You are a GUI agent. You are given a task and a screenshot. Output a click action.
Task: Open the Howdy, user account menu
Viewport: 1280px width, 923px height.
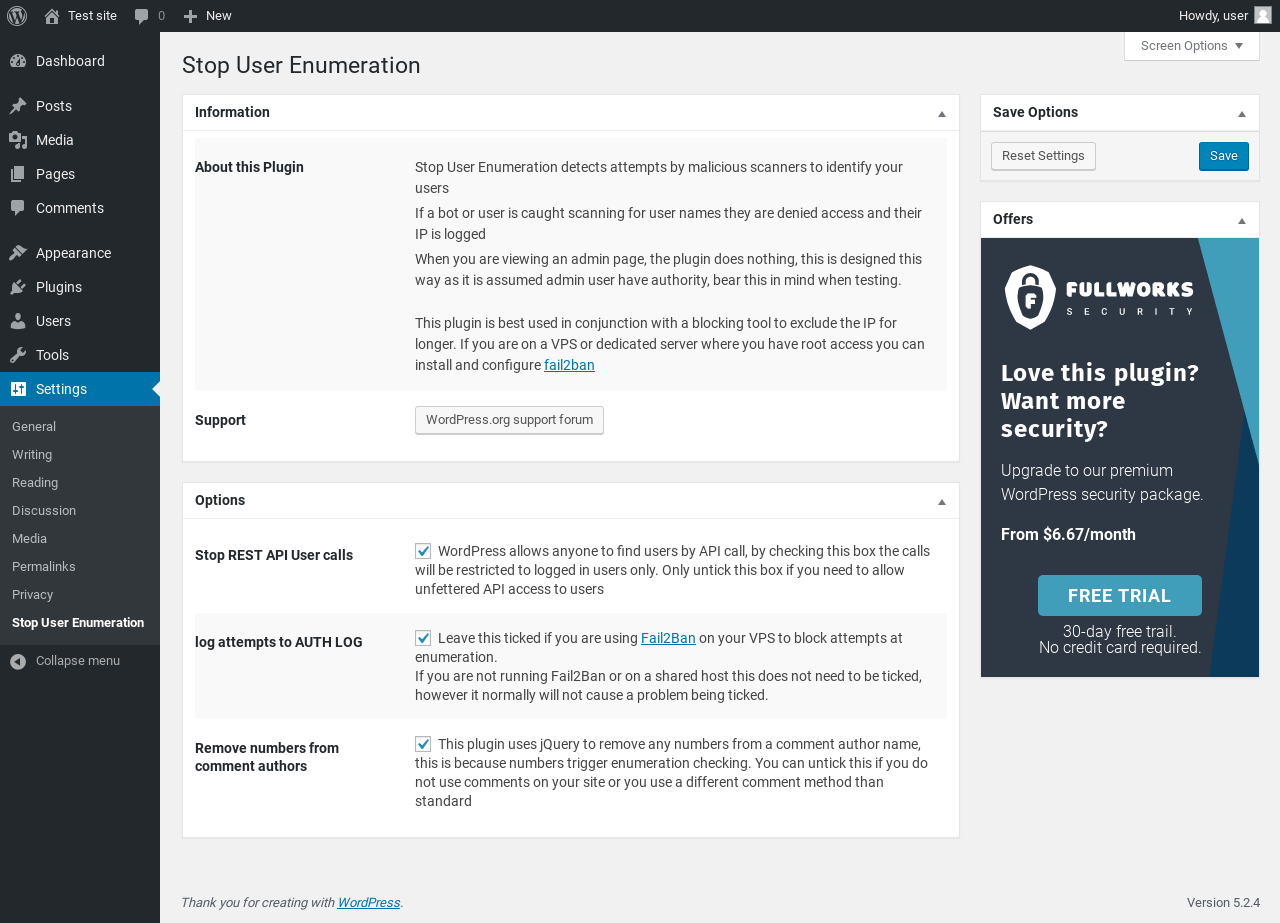[x=1225, y=16]
